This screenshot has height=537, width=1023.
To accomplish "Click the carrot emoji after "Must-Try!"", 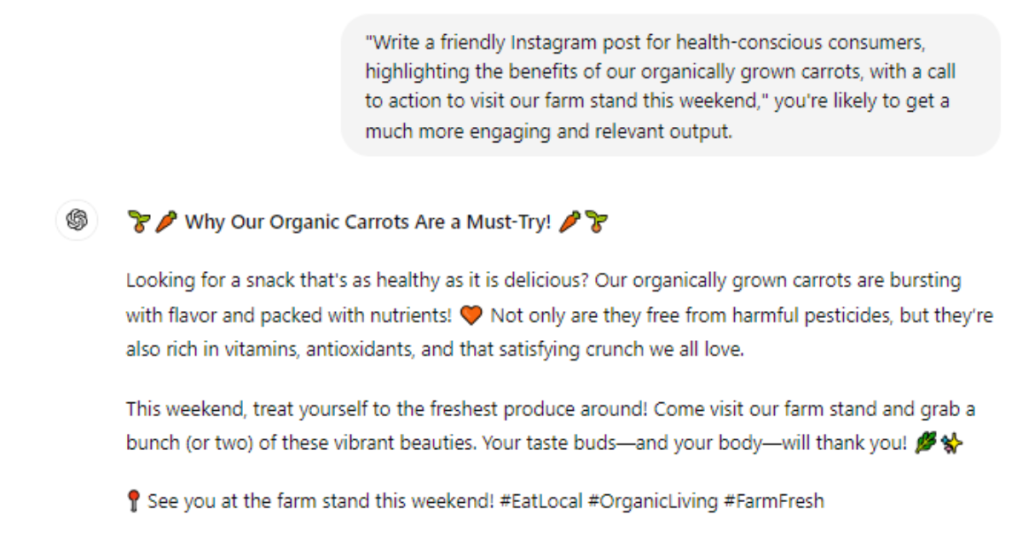I will [x=569, y=222].
